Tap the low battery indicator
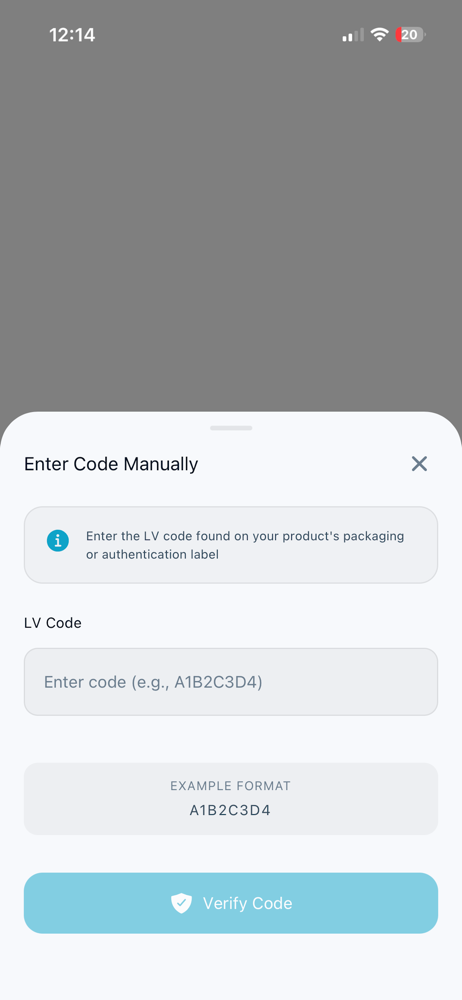The width and height of the screenshot is (462, 1000). 410,34
